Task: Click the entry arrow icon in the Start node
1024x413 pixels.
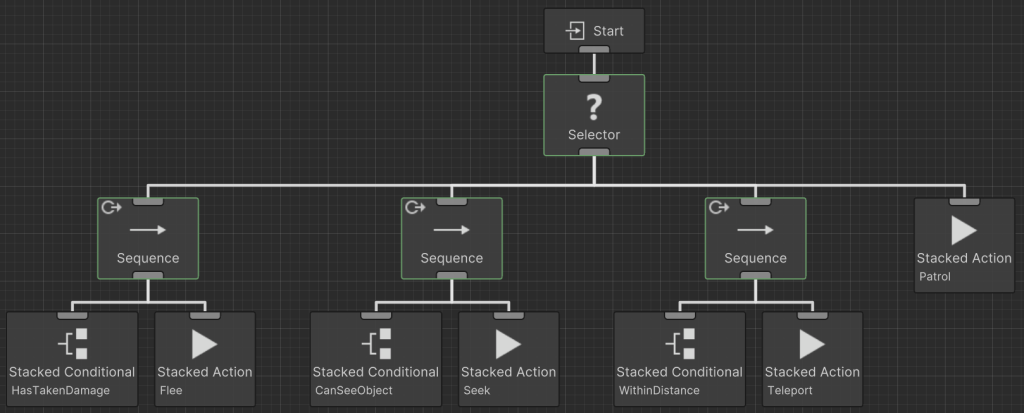Action: pyautogui.click(x=576, y=31)
